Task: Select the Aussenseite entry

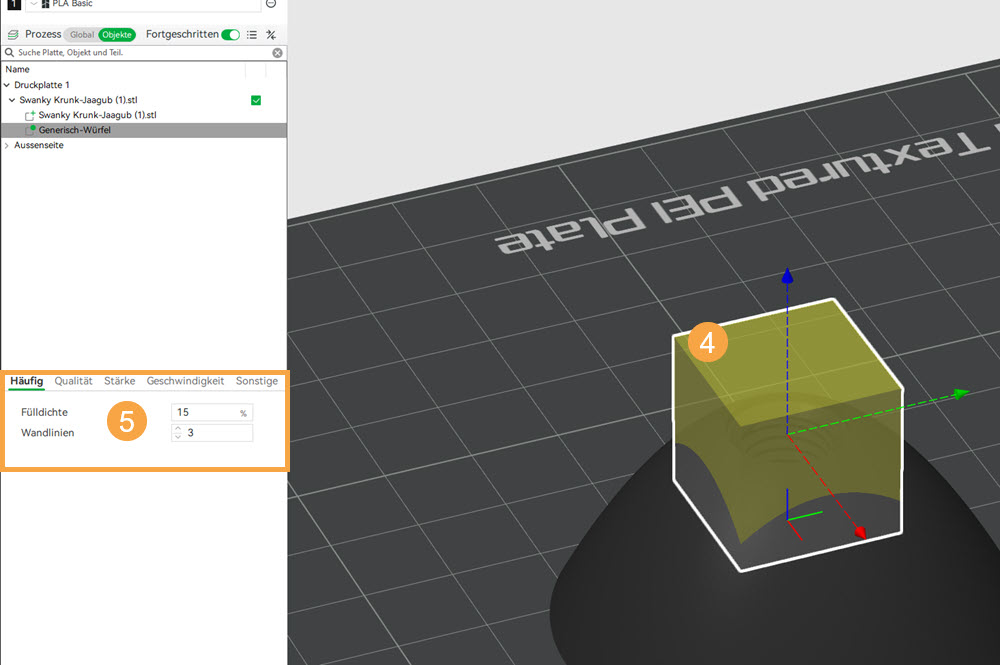Action: 39,145
